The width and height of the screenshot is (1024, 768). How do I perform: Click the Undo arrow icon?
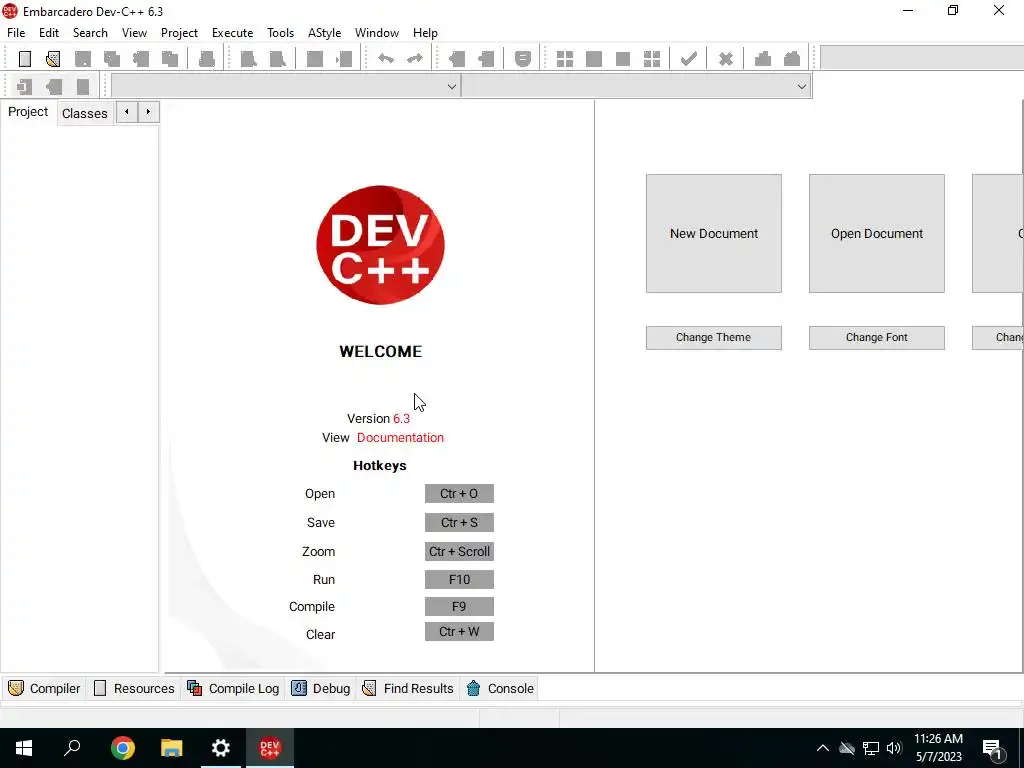point(386,59)
